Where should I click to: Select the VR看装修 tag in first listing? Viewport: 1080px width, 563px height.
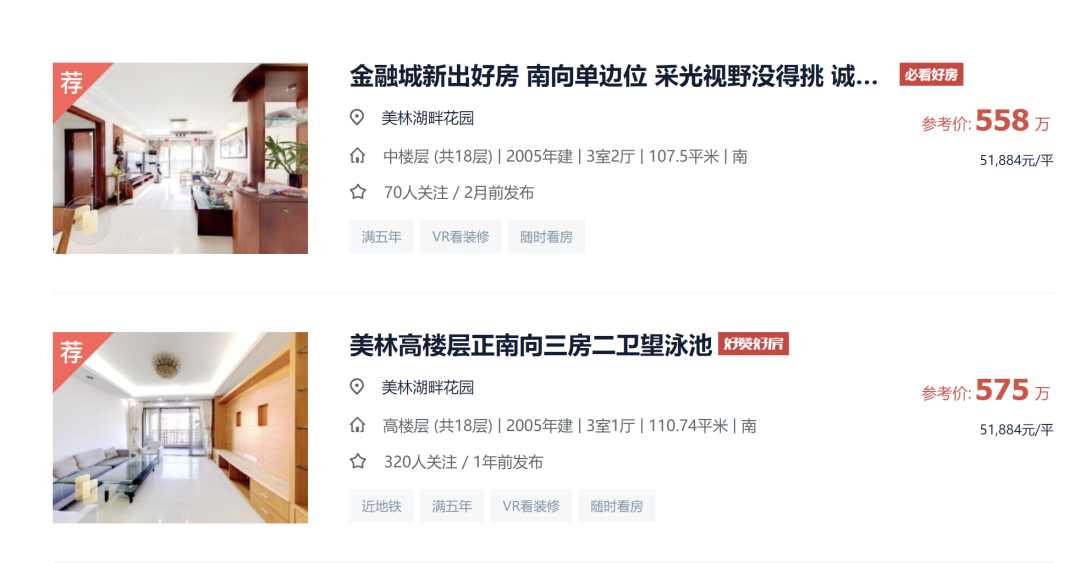tap(460, 237)
